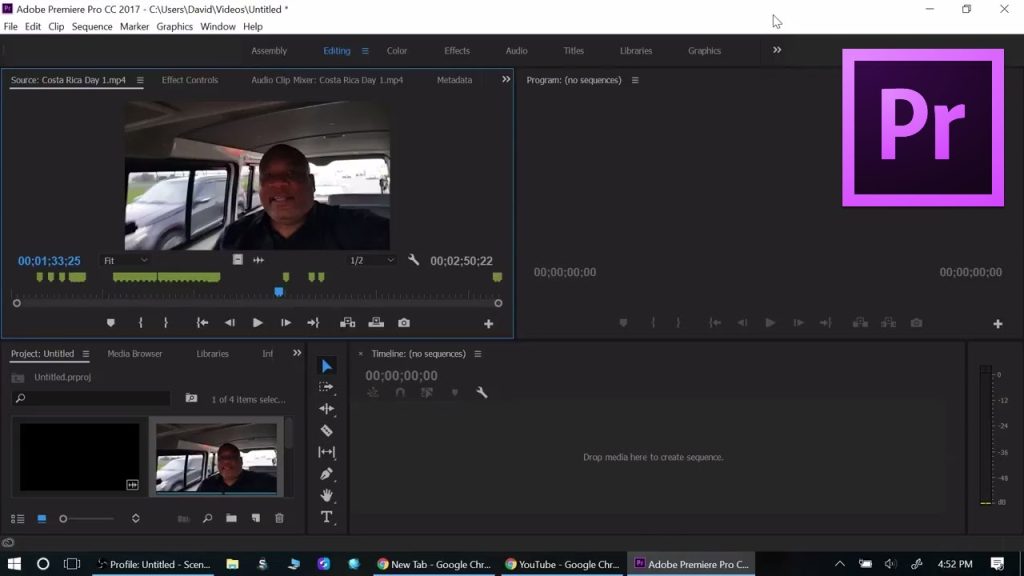
Task: Switch to the Effect Controls tab
Action: tap(189, 80)
